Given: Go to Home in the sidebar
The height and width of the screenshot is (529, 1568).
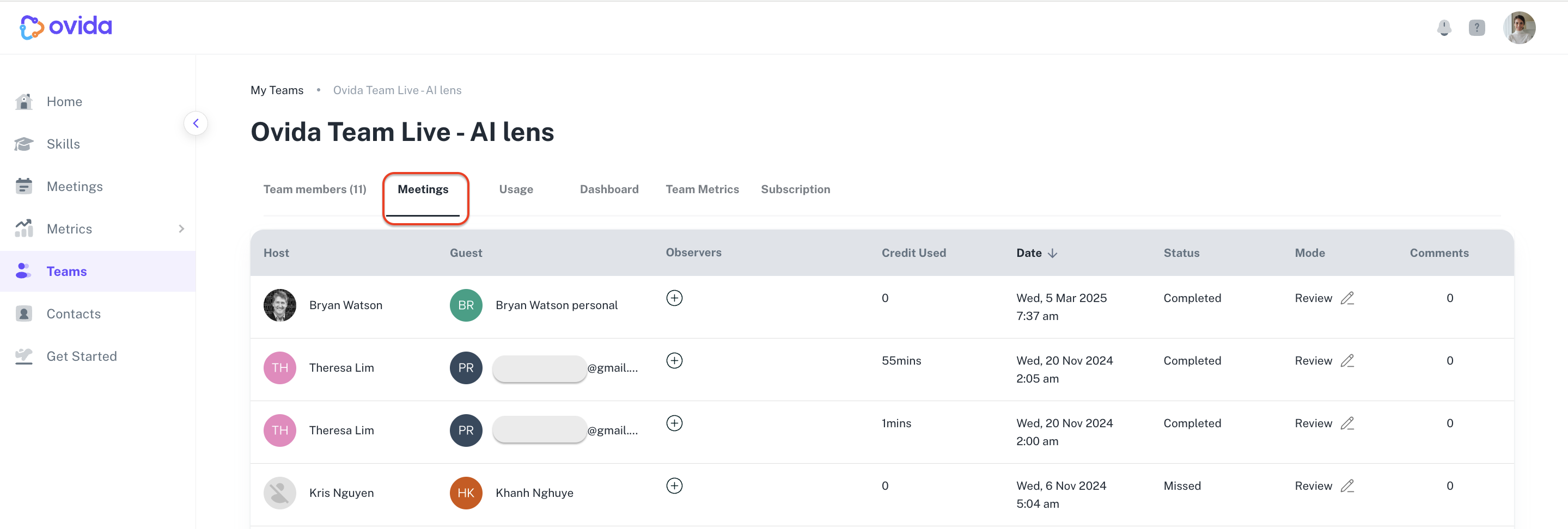Looking at the screenshot, I should point(98,102).
